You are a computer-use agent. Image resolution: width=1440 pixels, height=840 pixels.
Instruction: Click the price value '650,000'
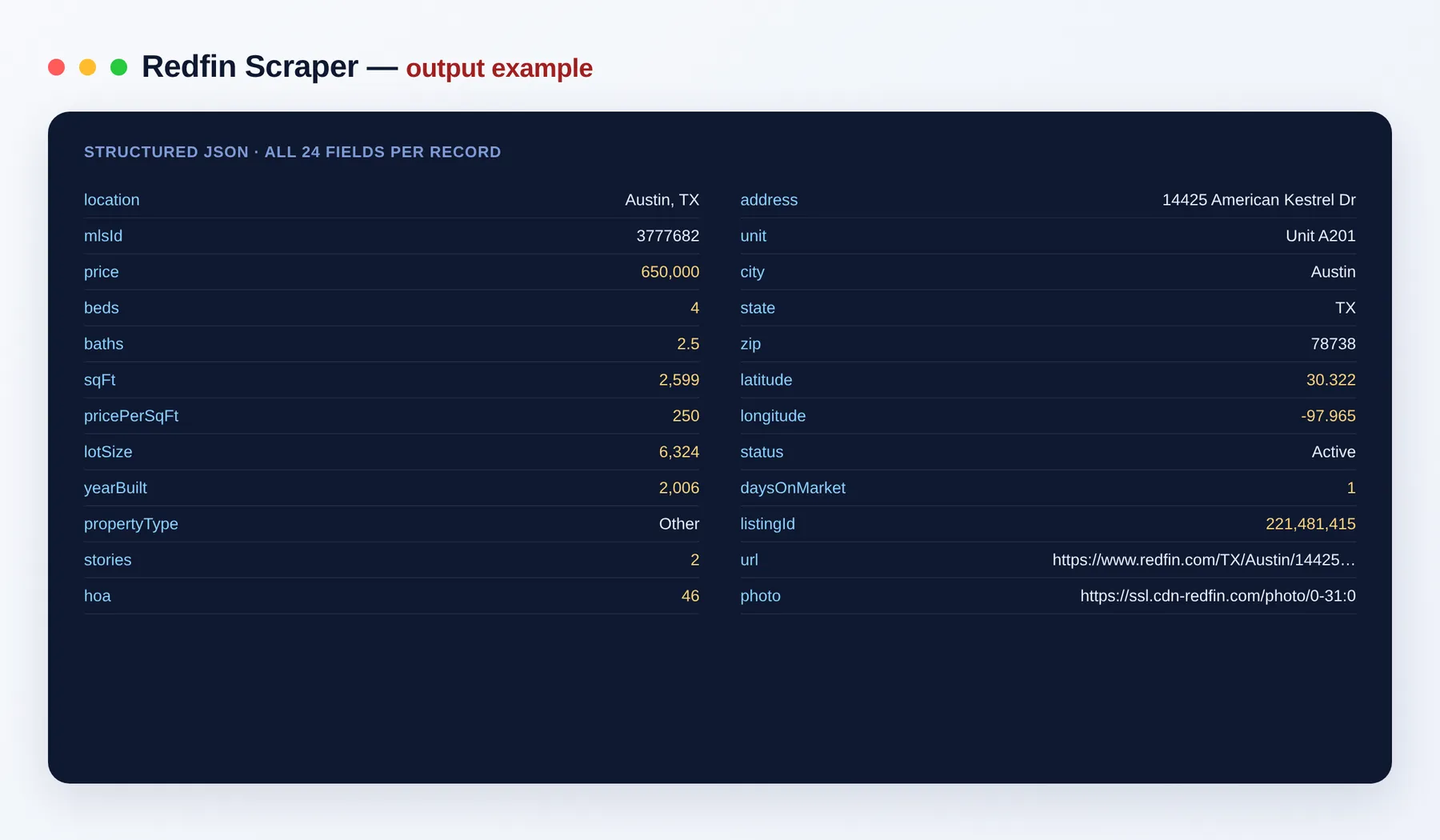[670, 272]
